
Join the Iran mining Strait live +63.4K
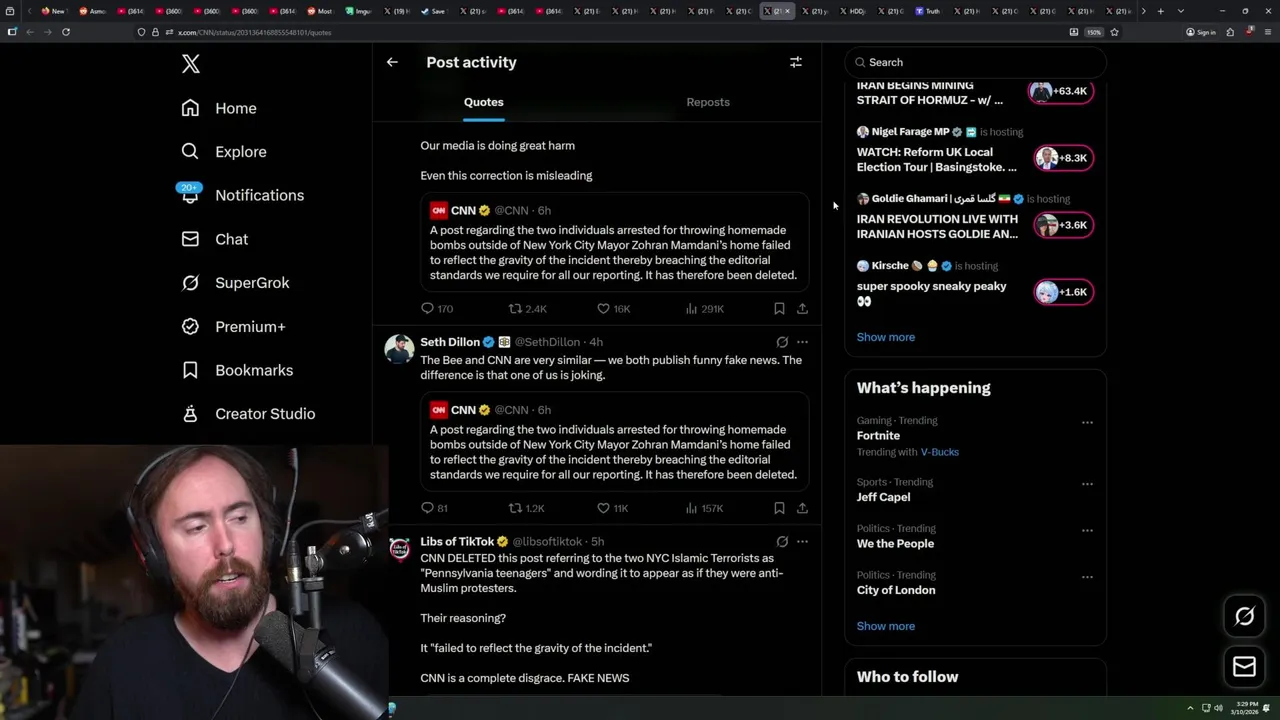1060,91
